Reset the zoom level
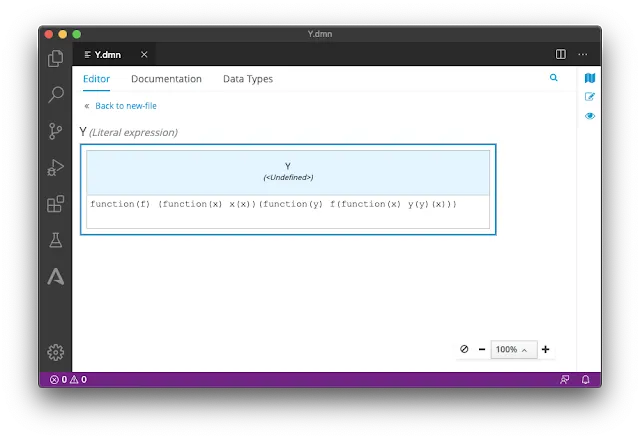The image size is (640, 439). pyautogui.click(x=464, y=349)
